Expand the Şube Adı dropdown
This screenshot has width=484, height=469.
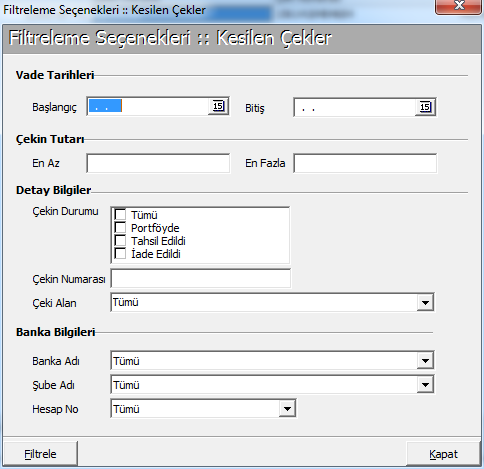click(x=425, y=385)
